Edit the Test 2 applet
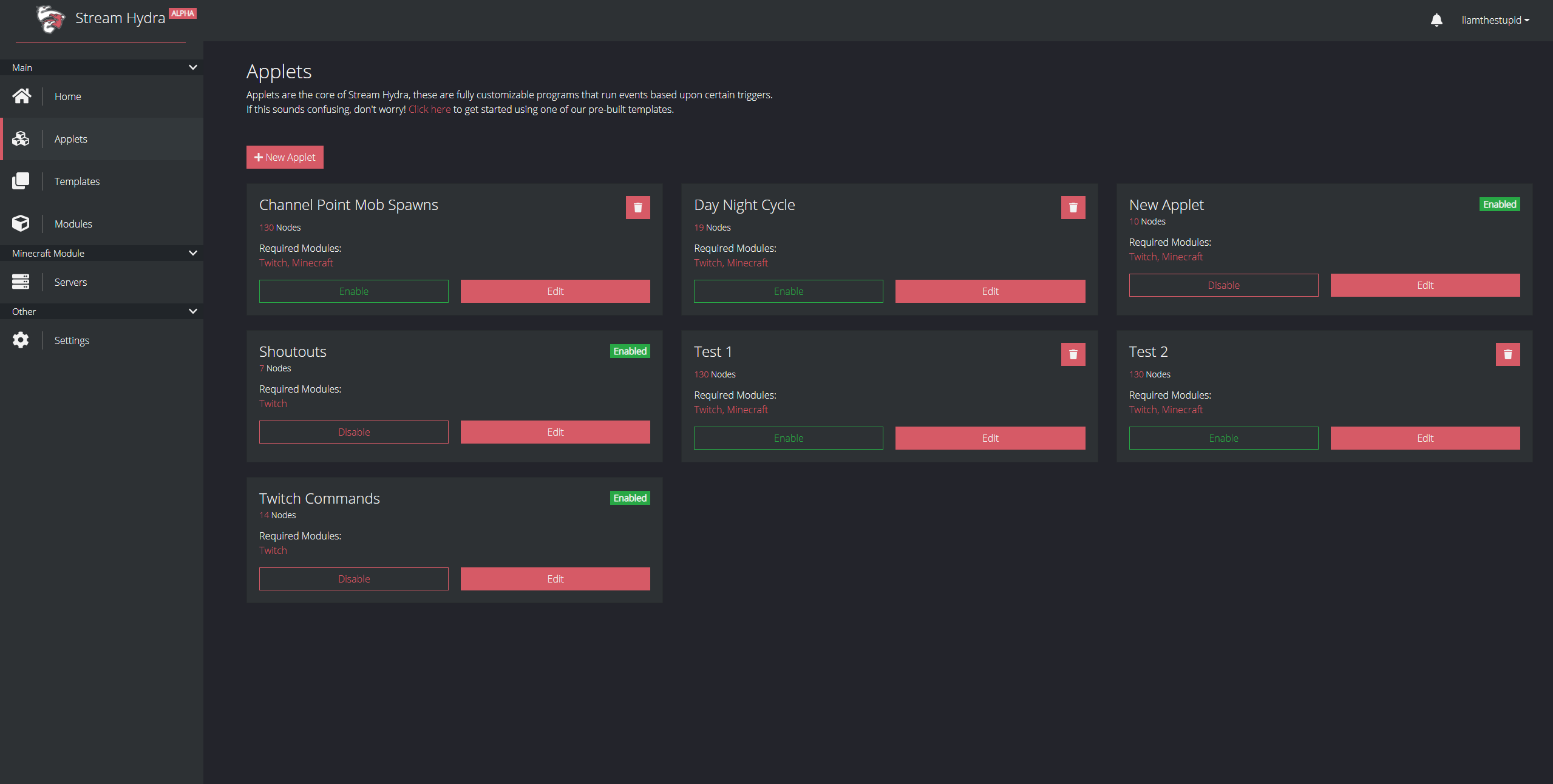1553x784 pixels. point(1425,438)
